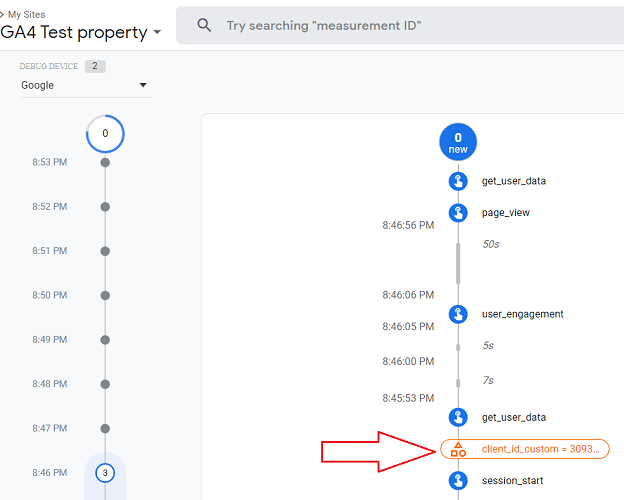Click the blue 0 new events bubble

pos(458,142)
